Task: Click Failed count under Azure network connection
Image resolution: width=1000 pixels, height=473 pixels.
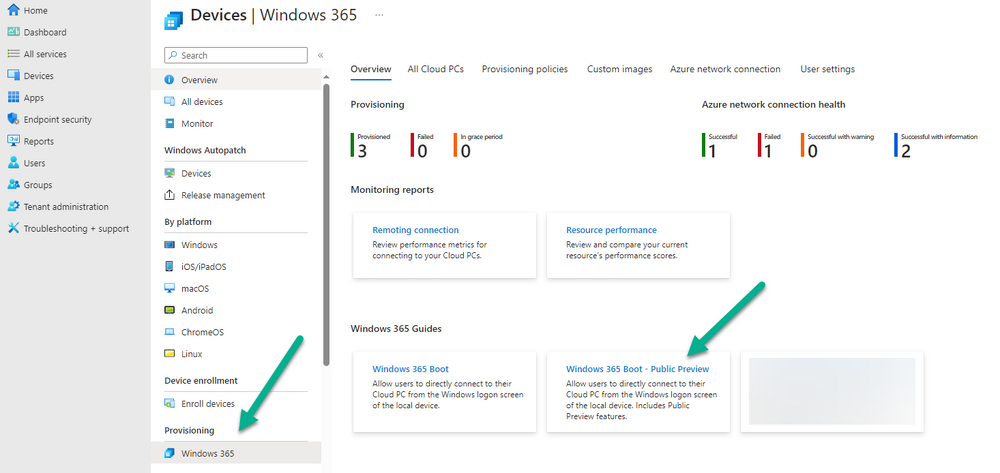Action: tap(768, 151)
